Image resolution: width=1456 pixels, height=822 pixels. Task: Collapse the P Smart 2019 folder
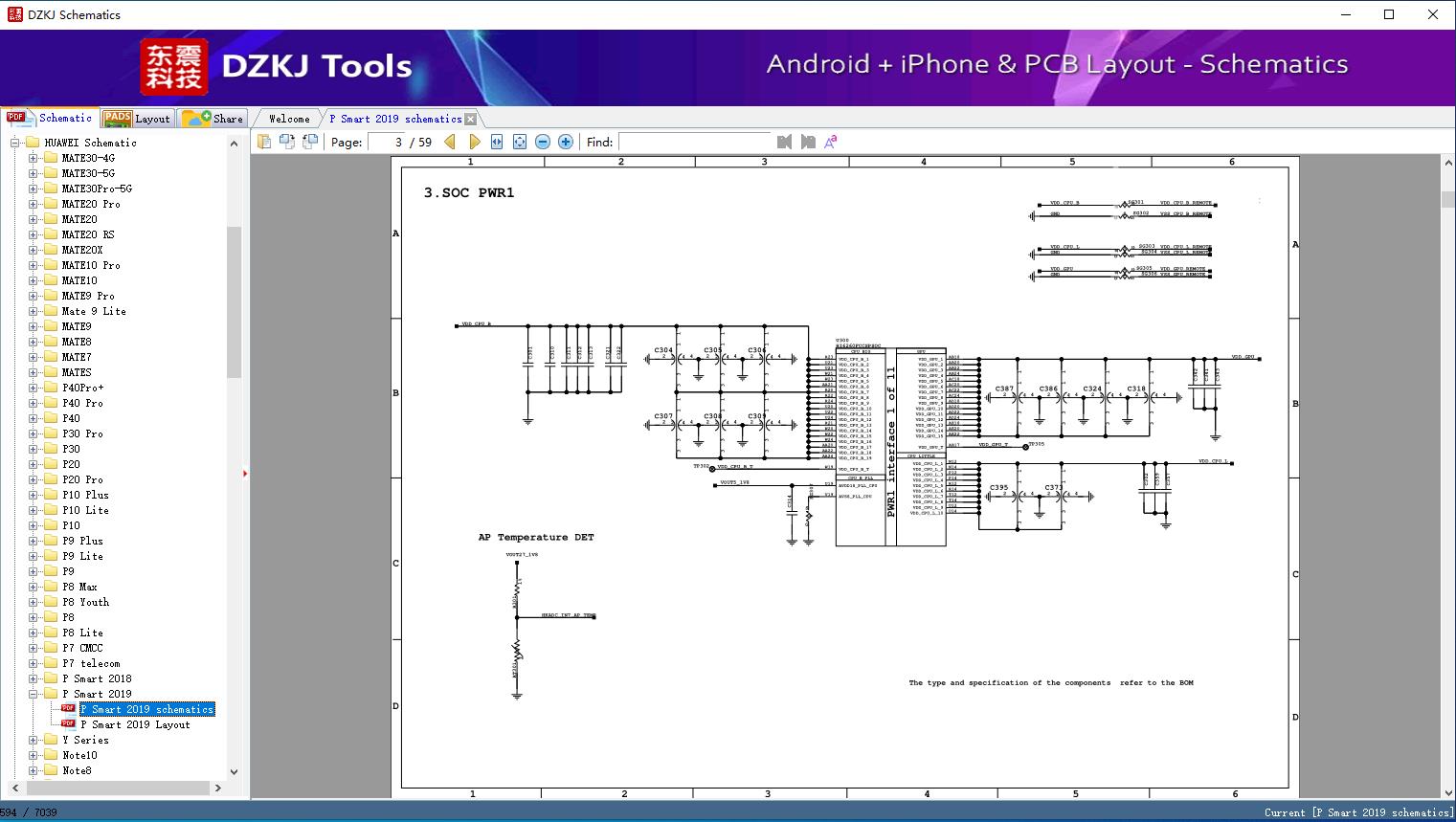click(x=34, y=694)
